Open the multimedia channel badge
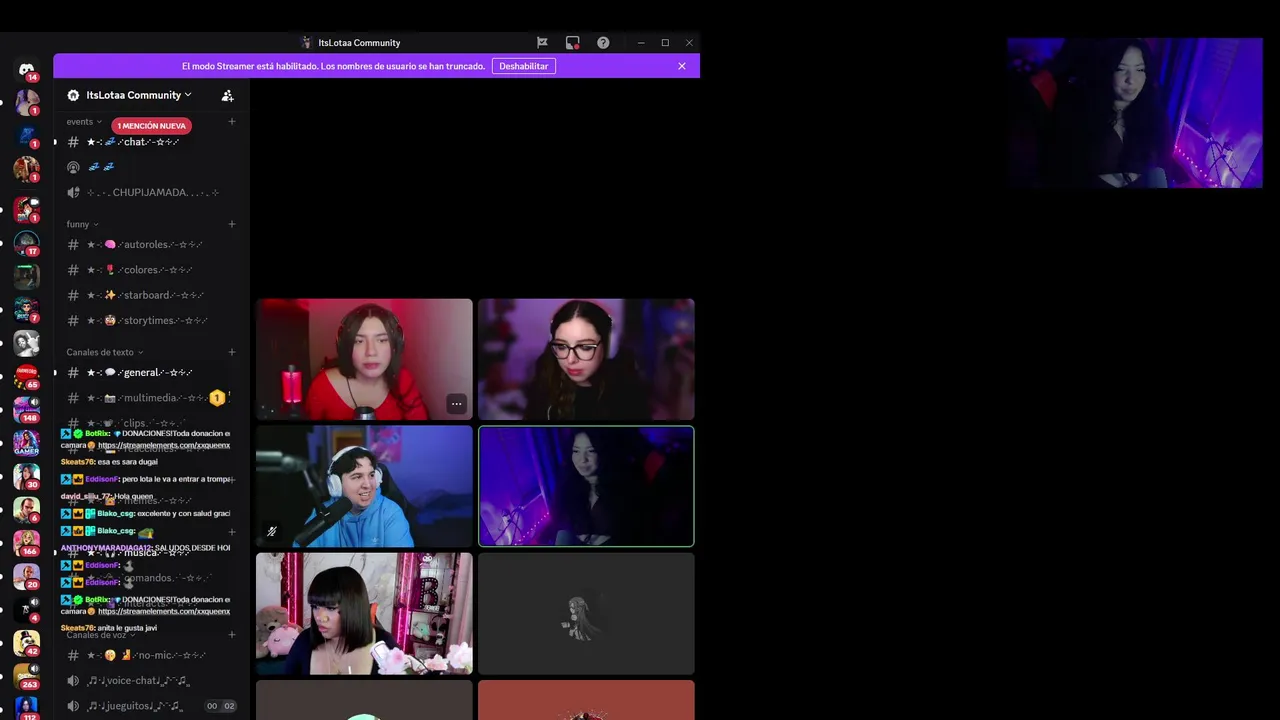Screen dimensions: 1280x720 pos(217,398)
